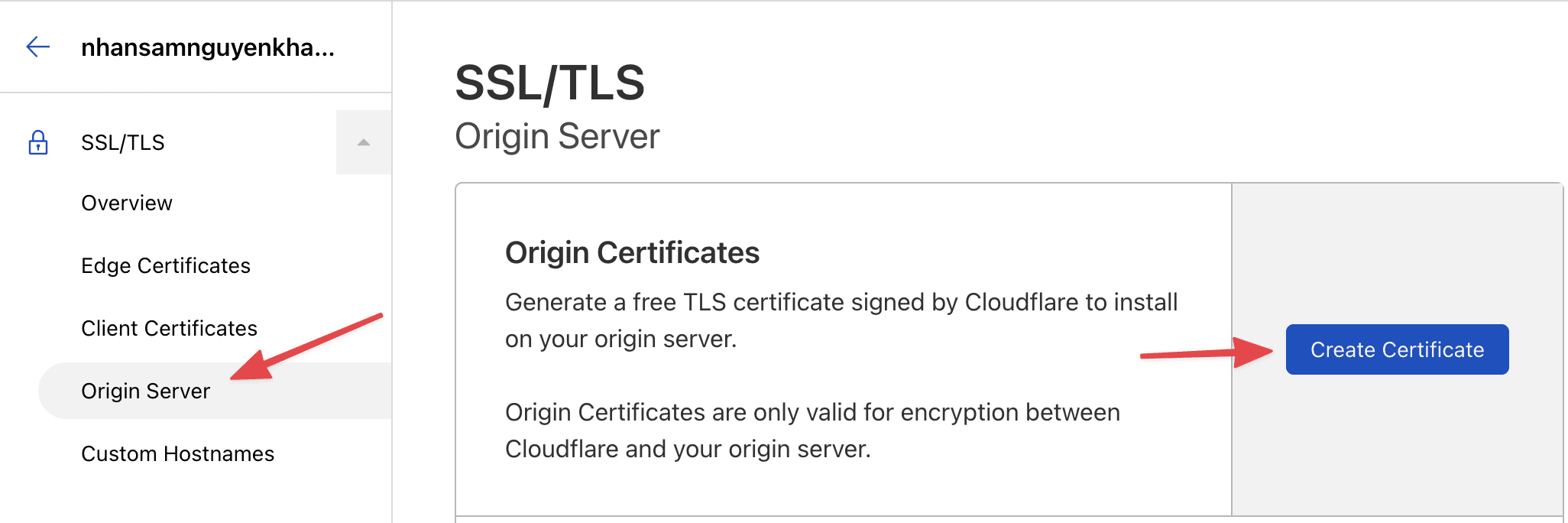Click the Origin Certificates info card
This screenshot has height=523, width=1568.
841,352
